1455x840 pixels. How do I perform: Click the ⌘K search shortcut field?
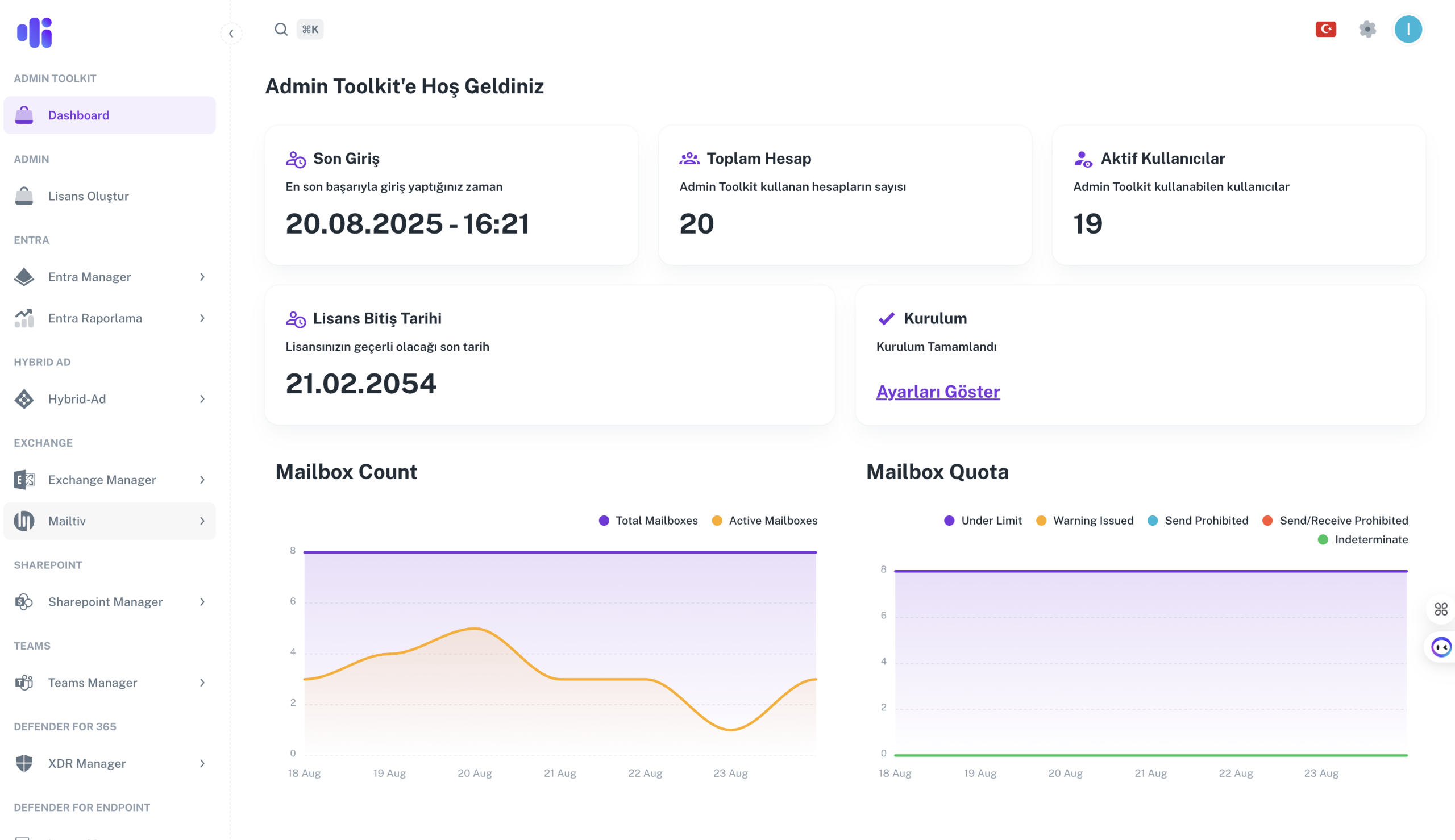(x=310, y=30)
